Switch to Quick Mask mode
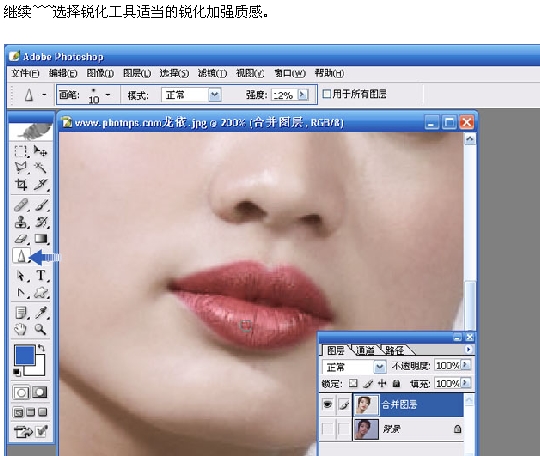The width and height of the screenshot is (540, 456). tap(40, 392)
